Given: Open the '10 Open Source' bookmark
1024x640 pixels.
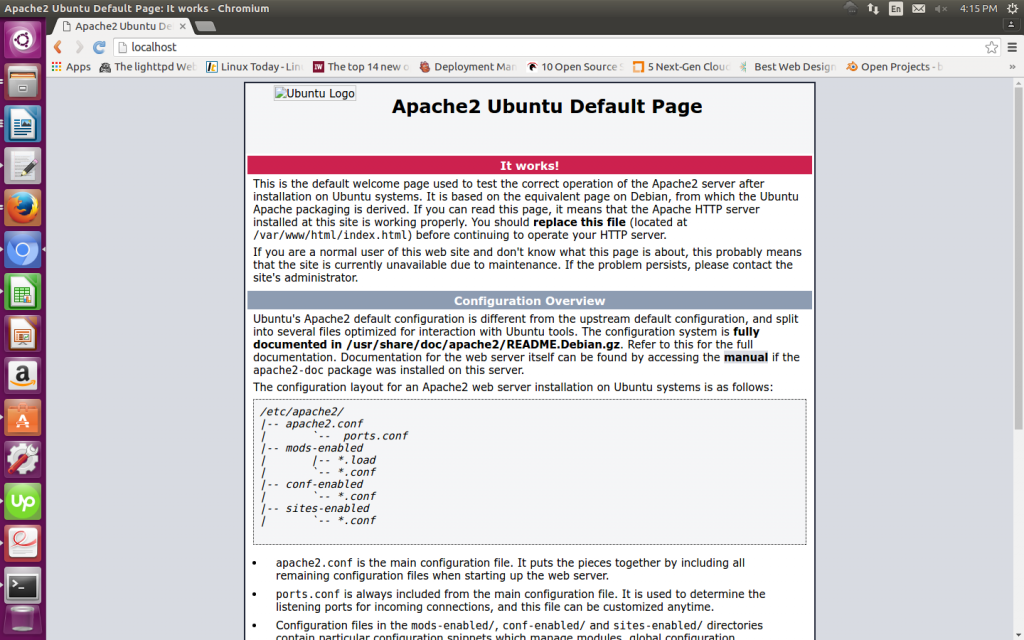Looking at the screenshot, I should click(575, 67).
